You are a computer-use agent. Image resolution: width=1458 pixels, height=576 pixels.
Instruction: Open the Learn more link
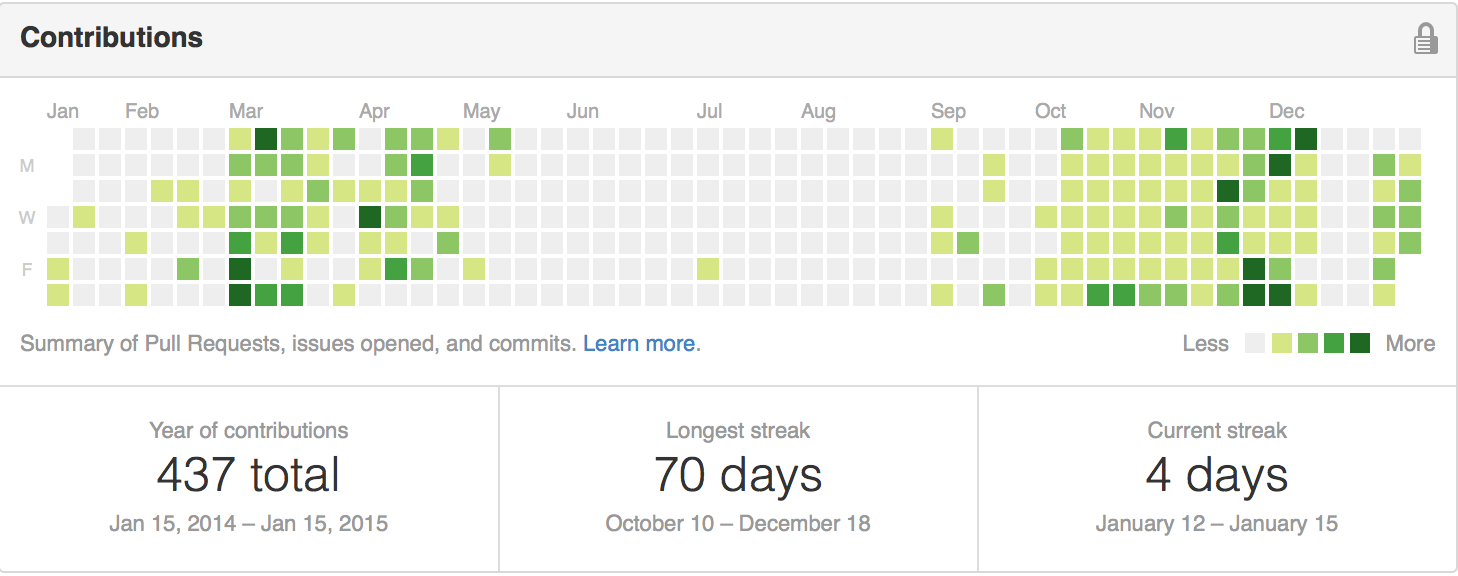[x=639, y=343]
